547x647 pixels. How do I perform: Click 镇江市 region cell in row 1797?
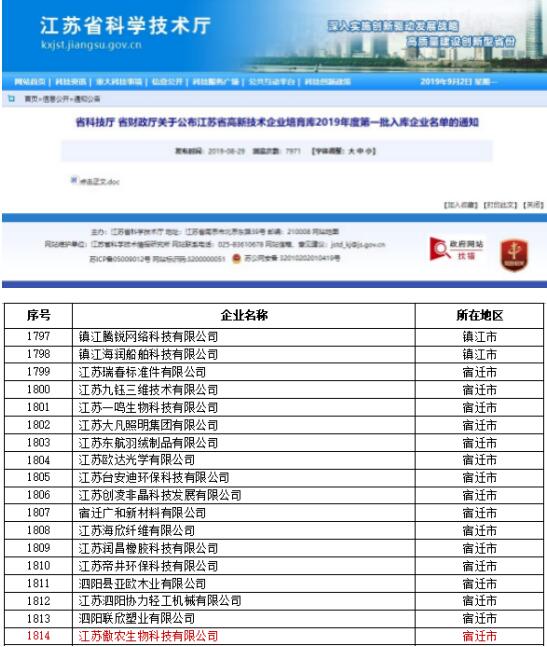click(479, 337)
